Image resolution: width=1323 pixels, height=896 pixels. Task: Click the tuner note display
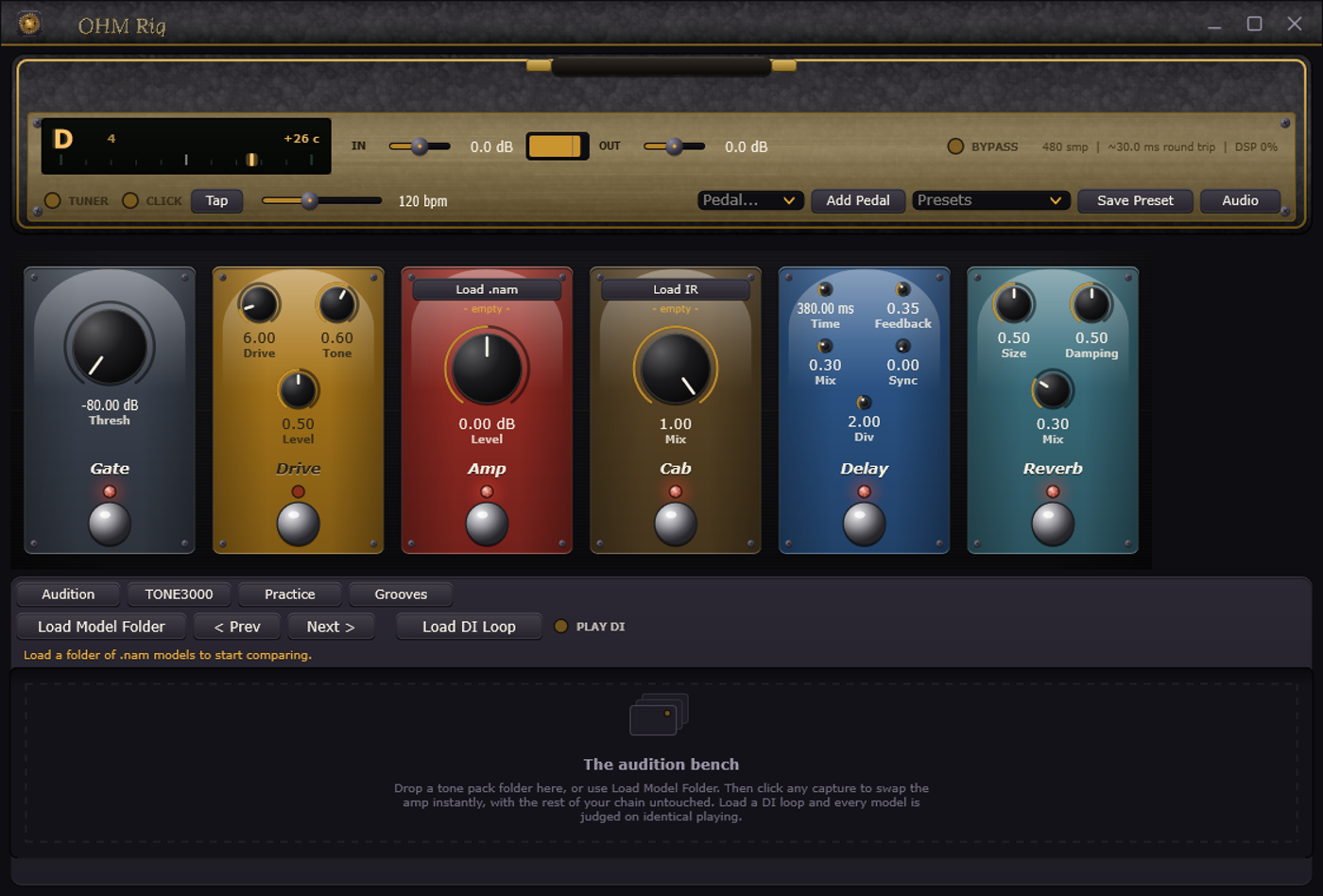point(186,146)
